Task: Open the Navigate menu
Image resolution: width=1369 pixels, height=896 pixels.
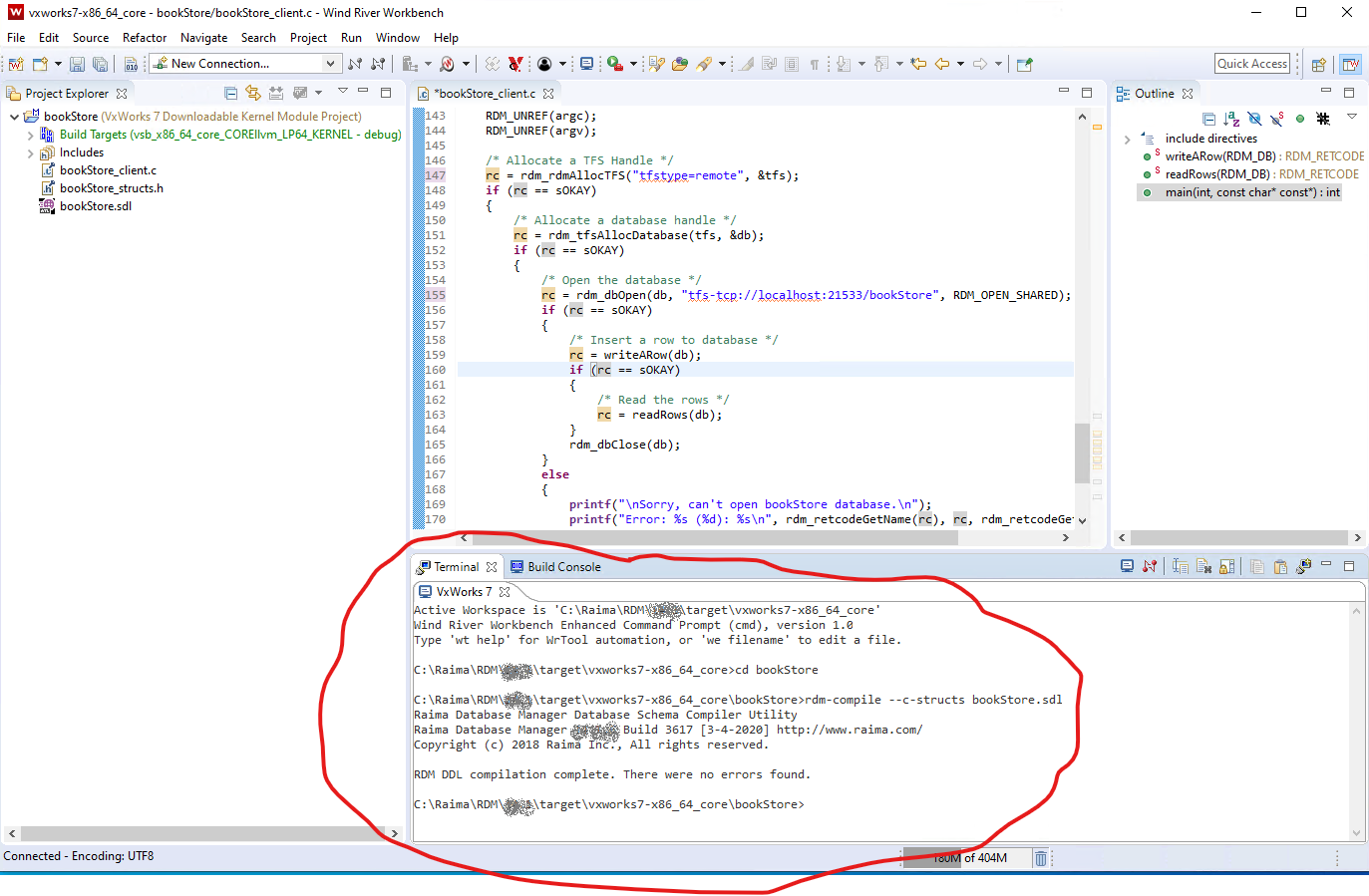Action: [x=204, y=38]
